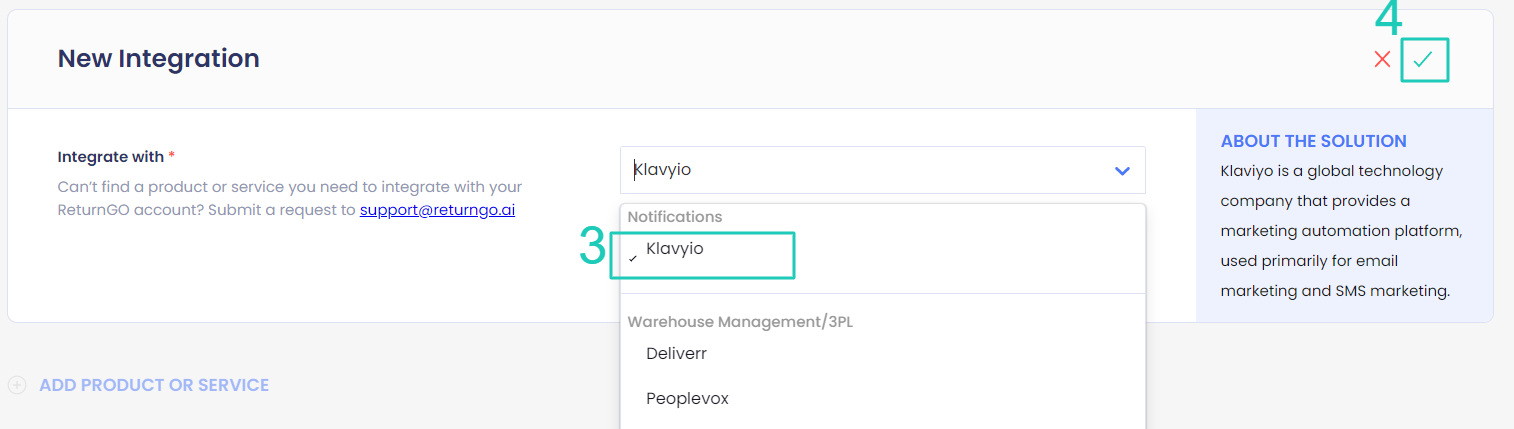Screen dimensions: 1514x429
Task: Click the Notifications group header
Action: tap(674, 216)
